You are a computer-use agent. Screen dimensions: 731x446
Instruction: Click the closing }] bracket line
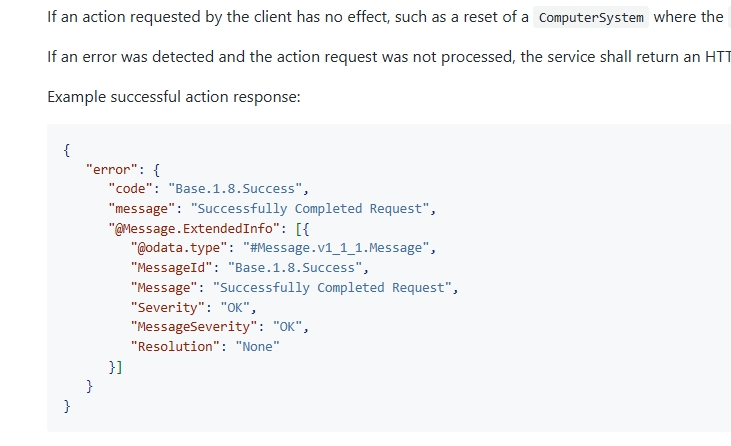coord(116,367)
